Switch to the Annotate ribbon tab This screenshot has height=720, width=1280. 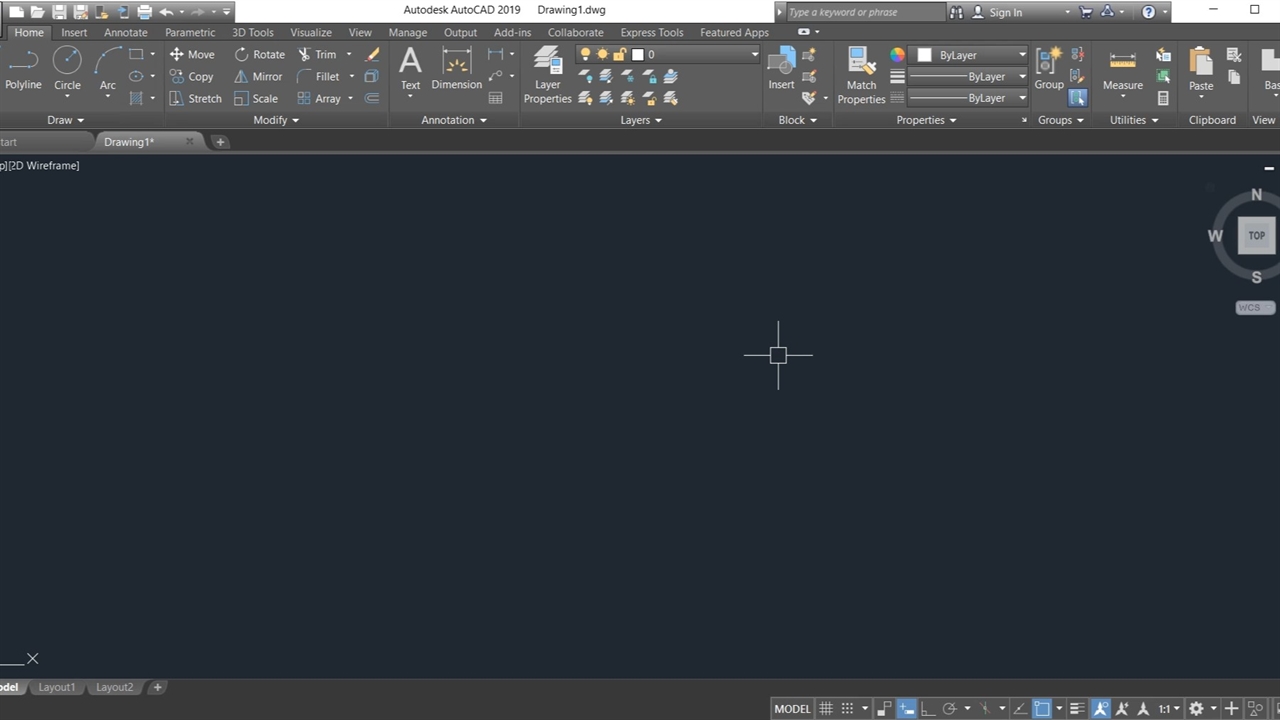[x=125, y=32]
